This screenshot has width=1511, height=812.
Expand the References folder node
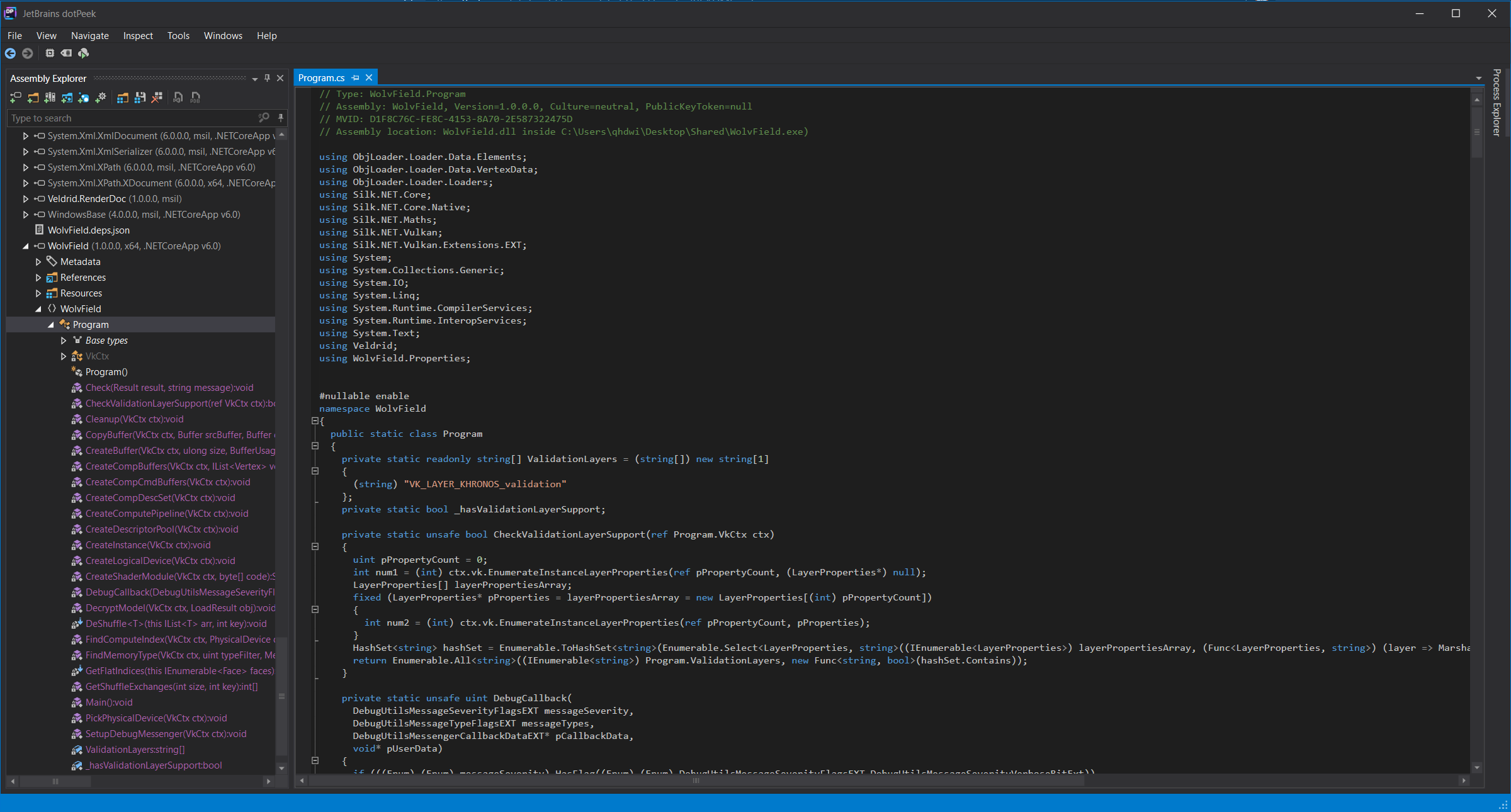click(38, 278)
